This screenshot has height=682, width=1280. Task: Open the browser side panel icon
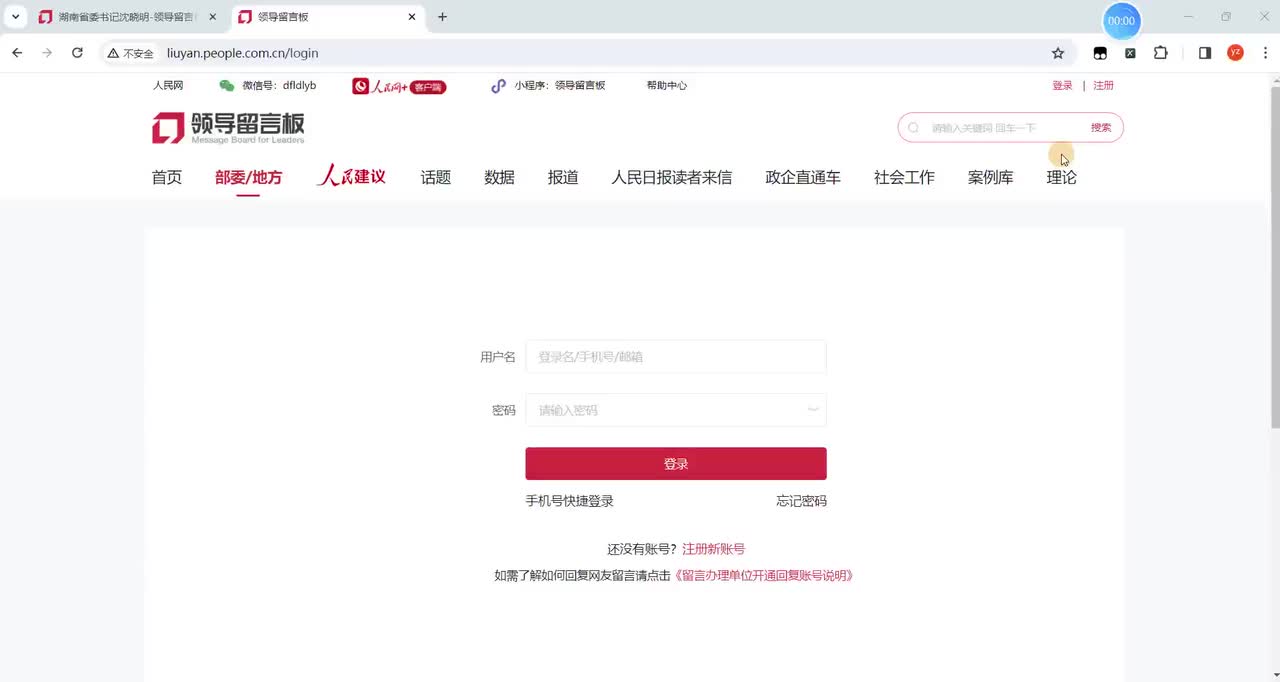(1205, 53)
